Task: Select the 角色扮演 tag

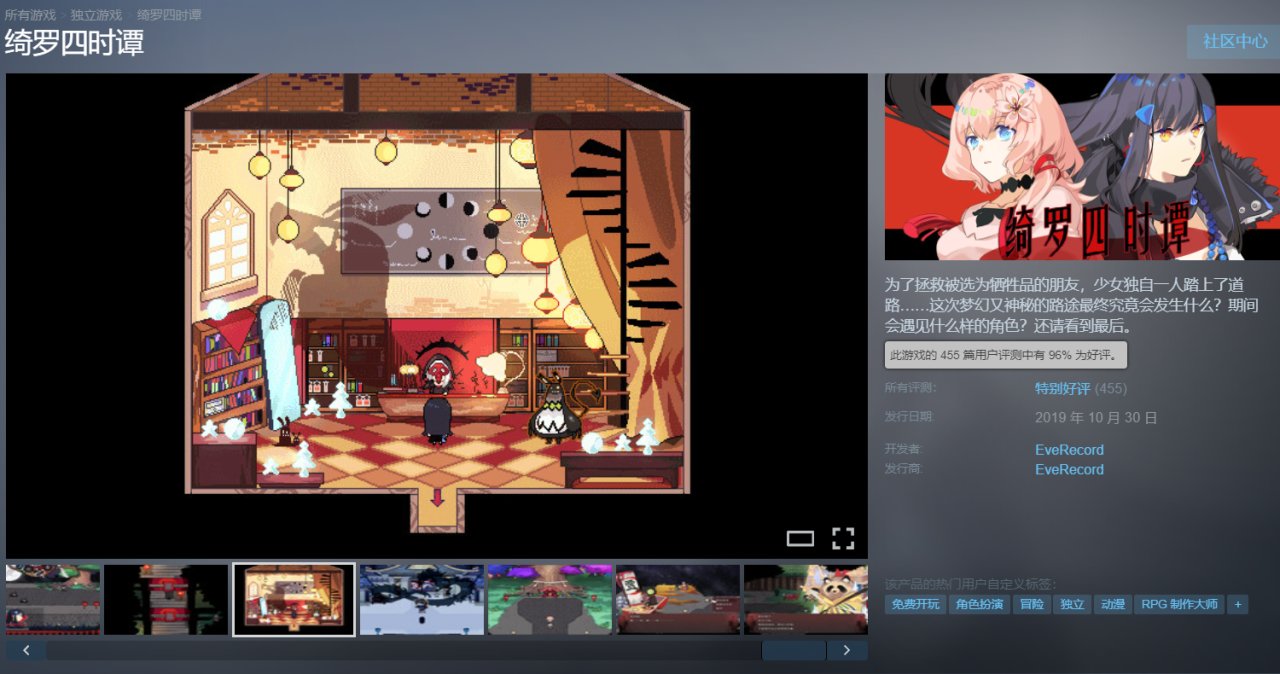Action: click(979, 604)
